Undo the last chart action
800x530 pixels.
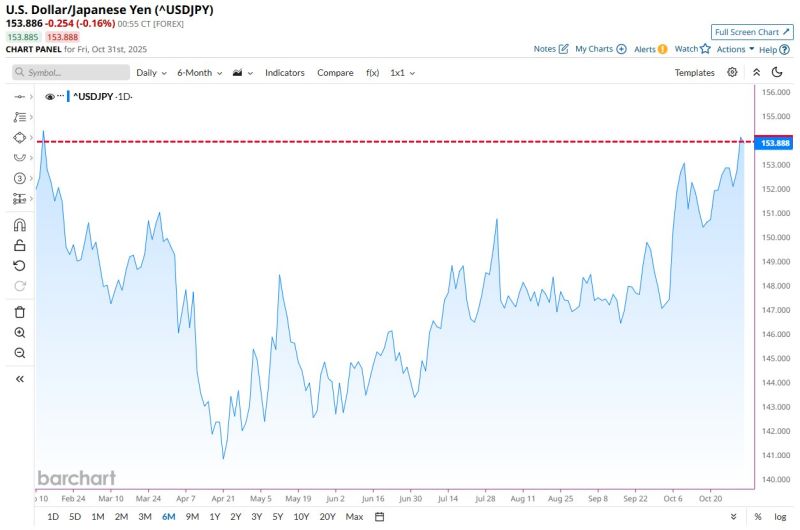coord(19,266)
